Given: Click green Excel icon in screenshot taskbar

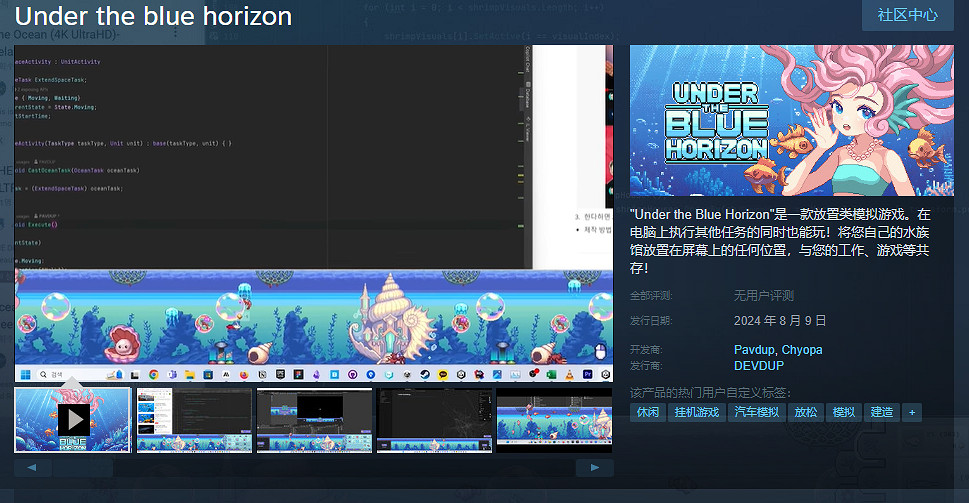Looking at the screenshot, I should [x=551, y=374].
